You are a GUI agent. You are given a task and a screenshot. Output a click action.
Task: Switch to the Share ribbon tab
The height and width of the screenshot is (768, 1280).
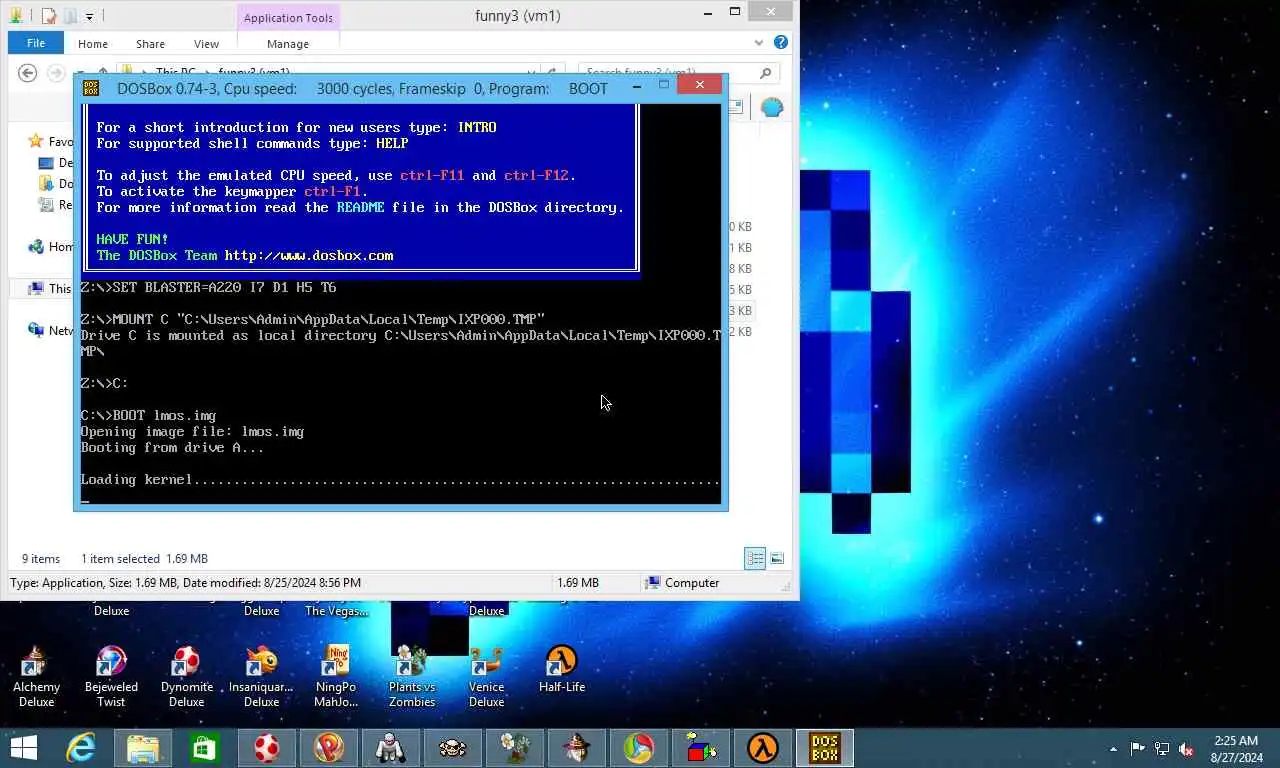[151, 44]
